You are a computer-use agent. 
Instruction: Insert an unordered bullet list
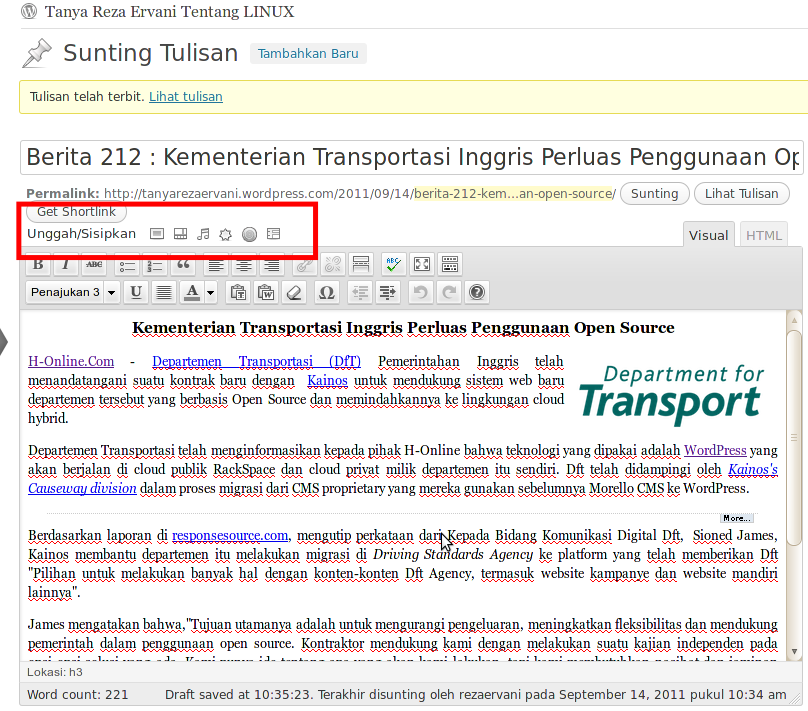(127, 264)
